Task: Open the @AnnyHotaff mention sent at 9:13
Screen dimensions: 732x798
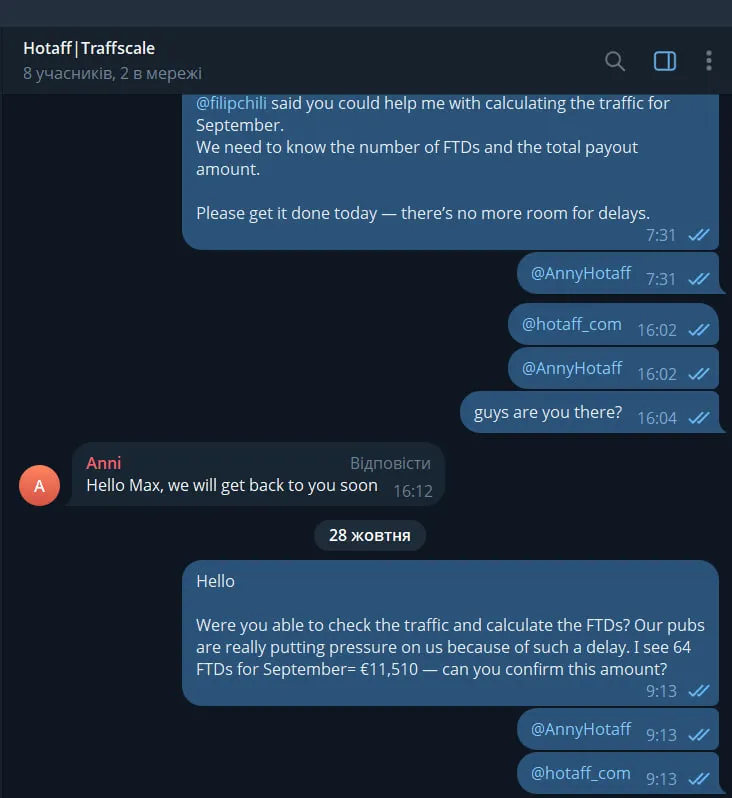Action: 580,729
